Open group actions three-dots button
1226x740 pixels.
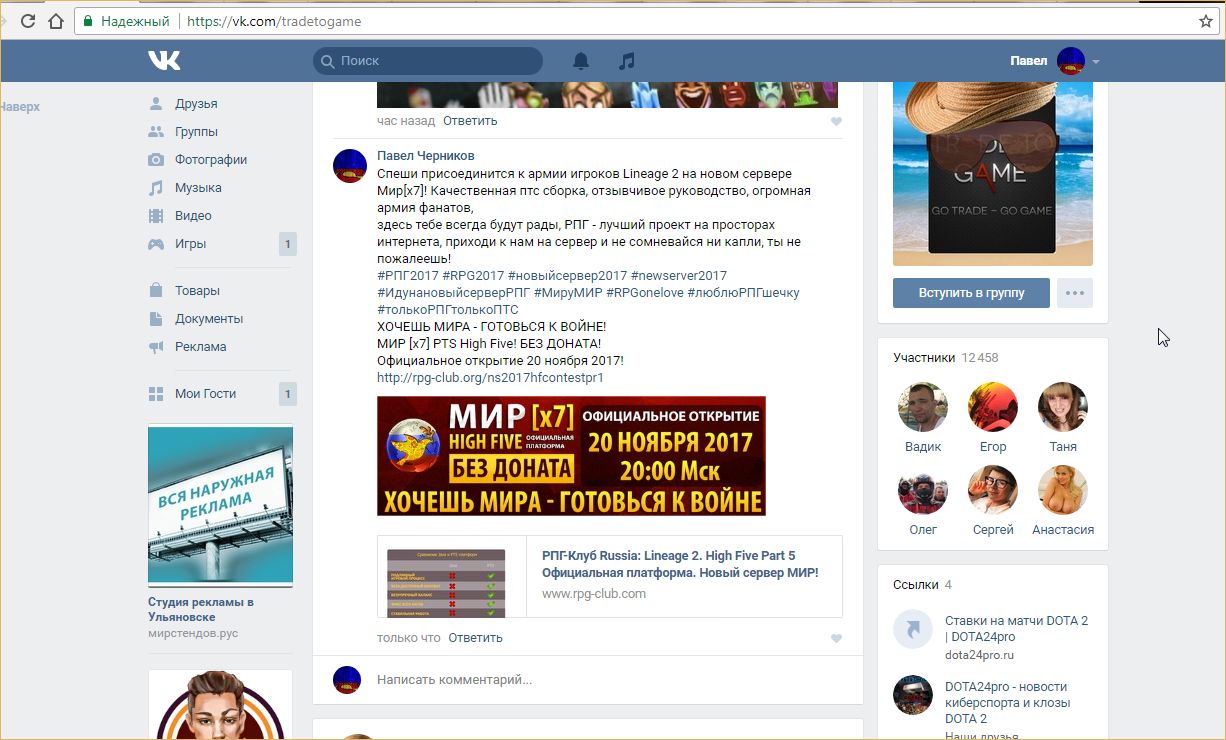coord(1075,293)
